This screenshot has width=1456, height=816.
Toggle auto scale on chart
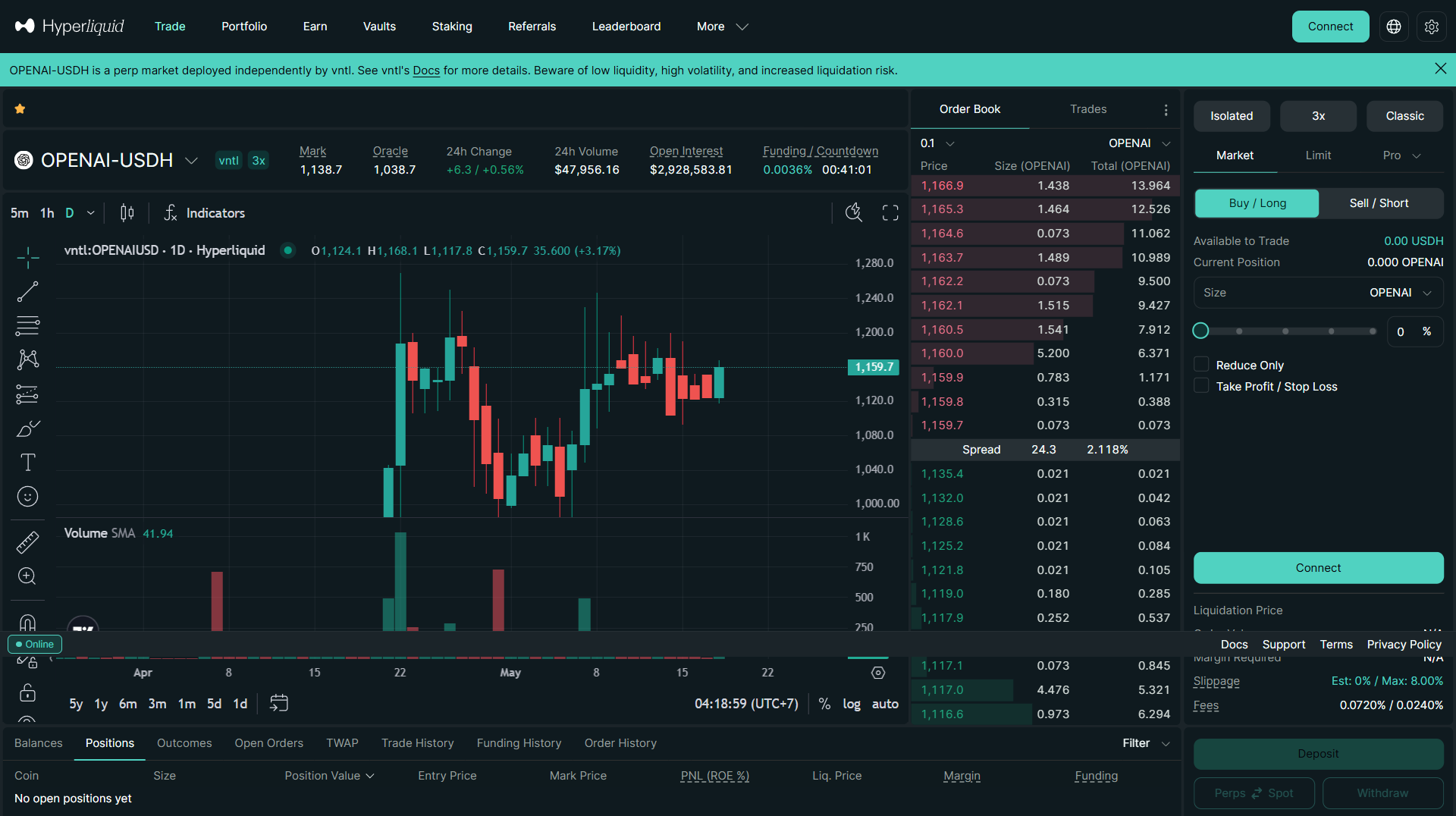(885, 704)
